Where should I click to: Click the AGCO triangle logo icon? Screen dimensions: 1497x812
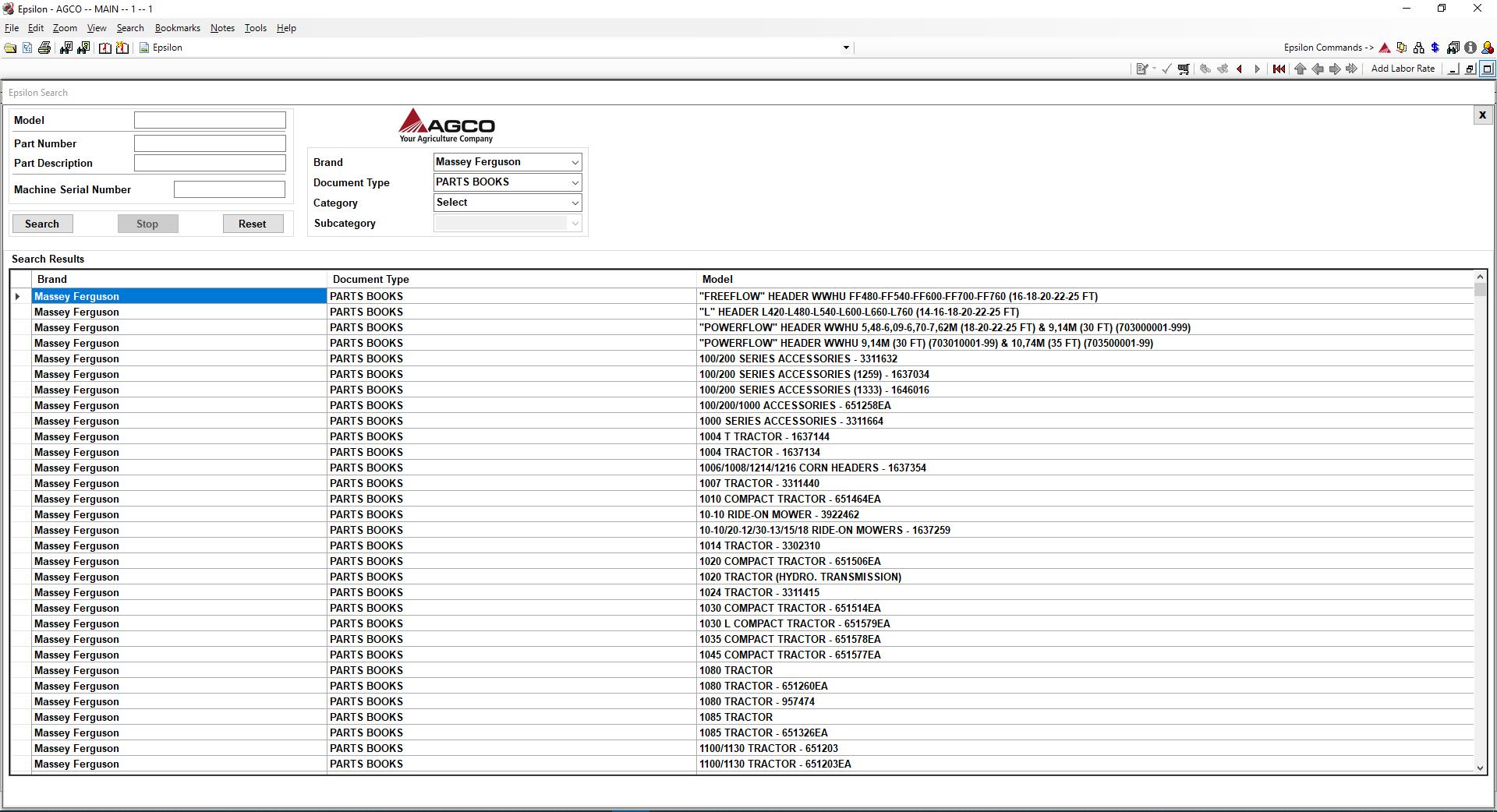click(1385, 48)
